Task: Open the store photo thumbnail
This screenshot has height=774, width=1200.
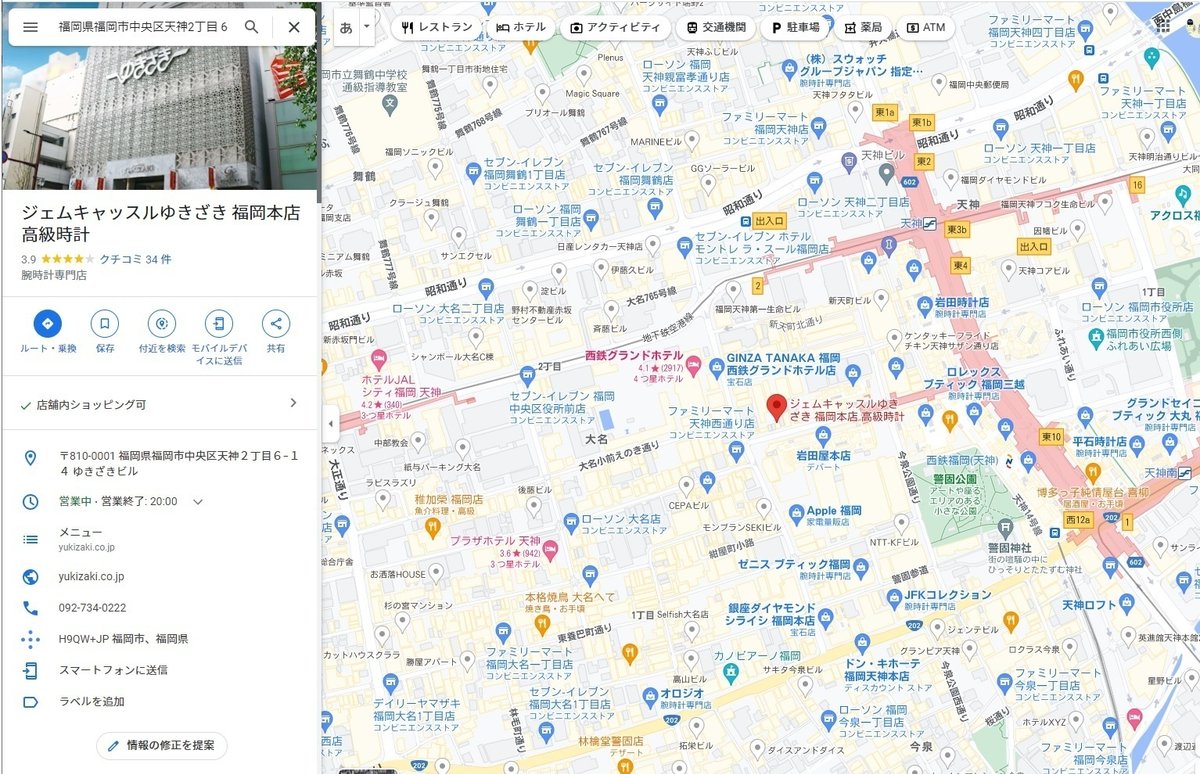Action: (x=160, y=118)
